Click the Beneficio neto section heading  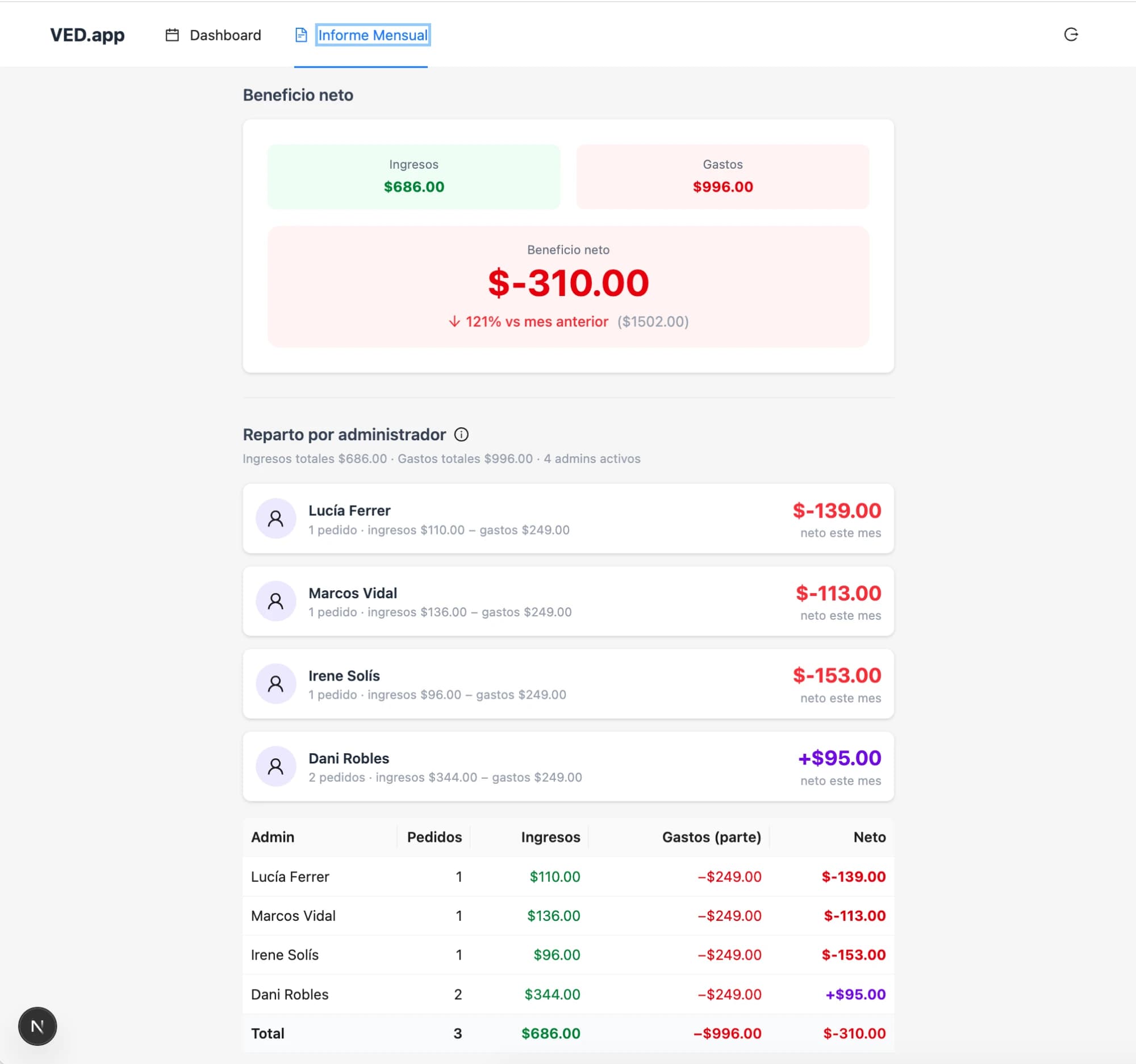(x=298, y=95)
